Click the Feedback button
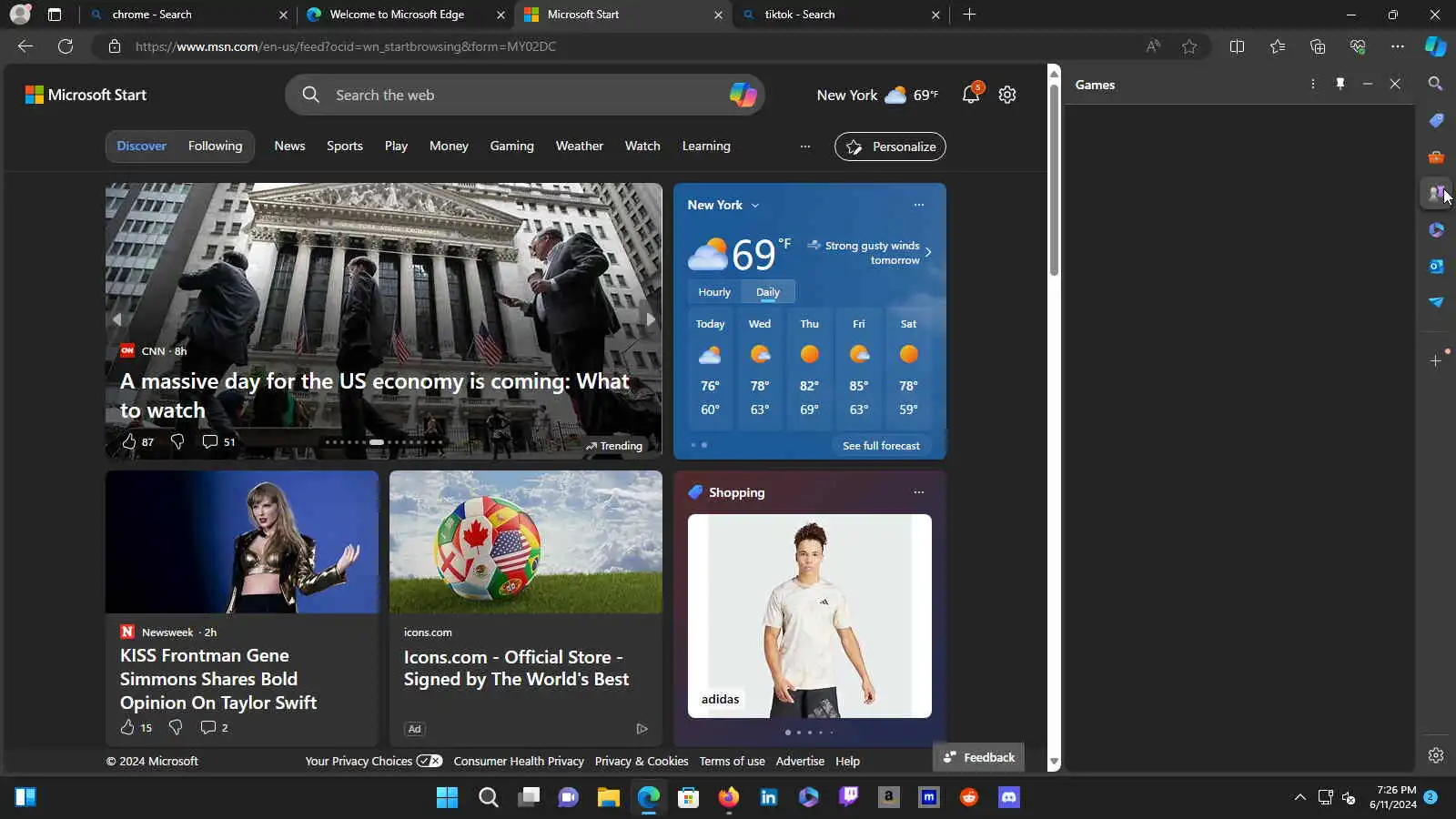 tap(978, 757)
